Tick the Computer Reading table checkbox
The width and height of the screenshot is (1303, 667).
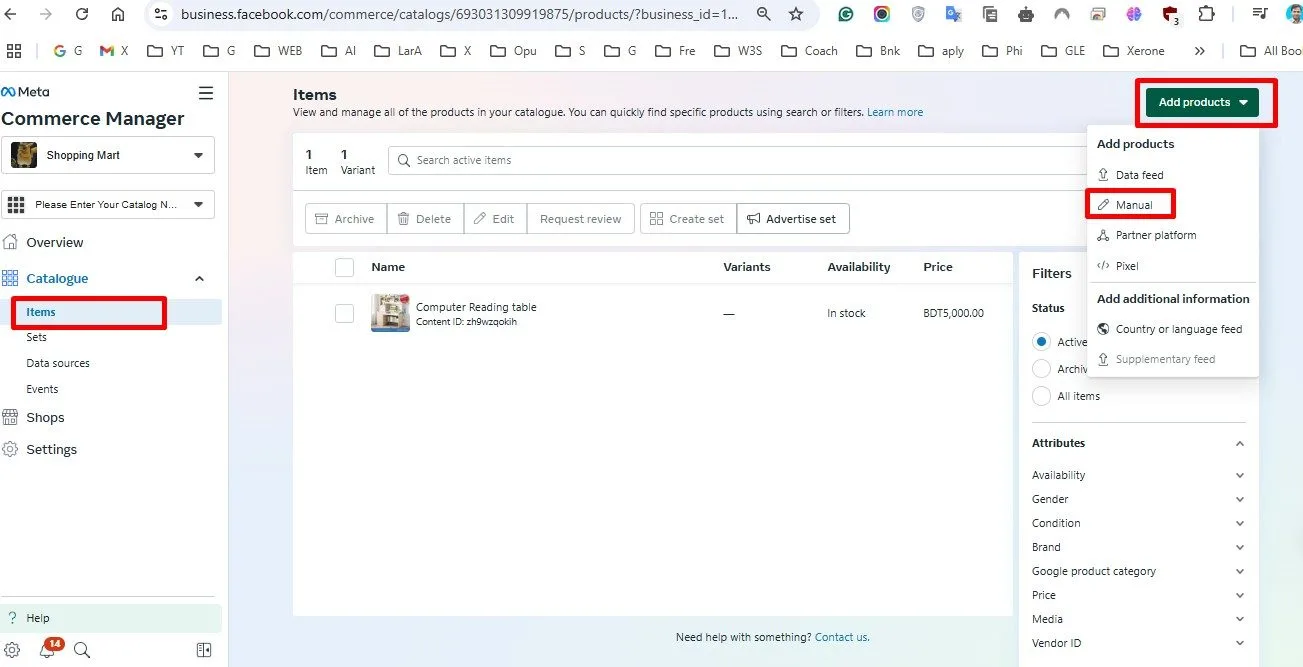point(344,313)
